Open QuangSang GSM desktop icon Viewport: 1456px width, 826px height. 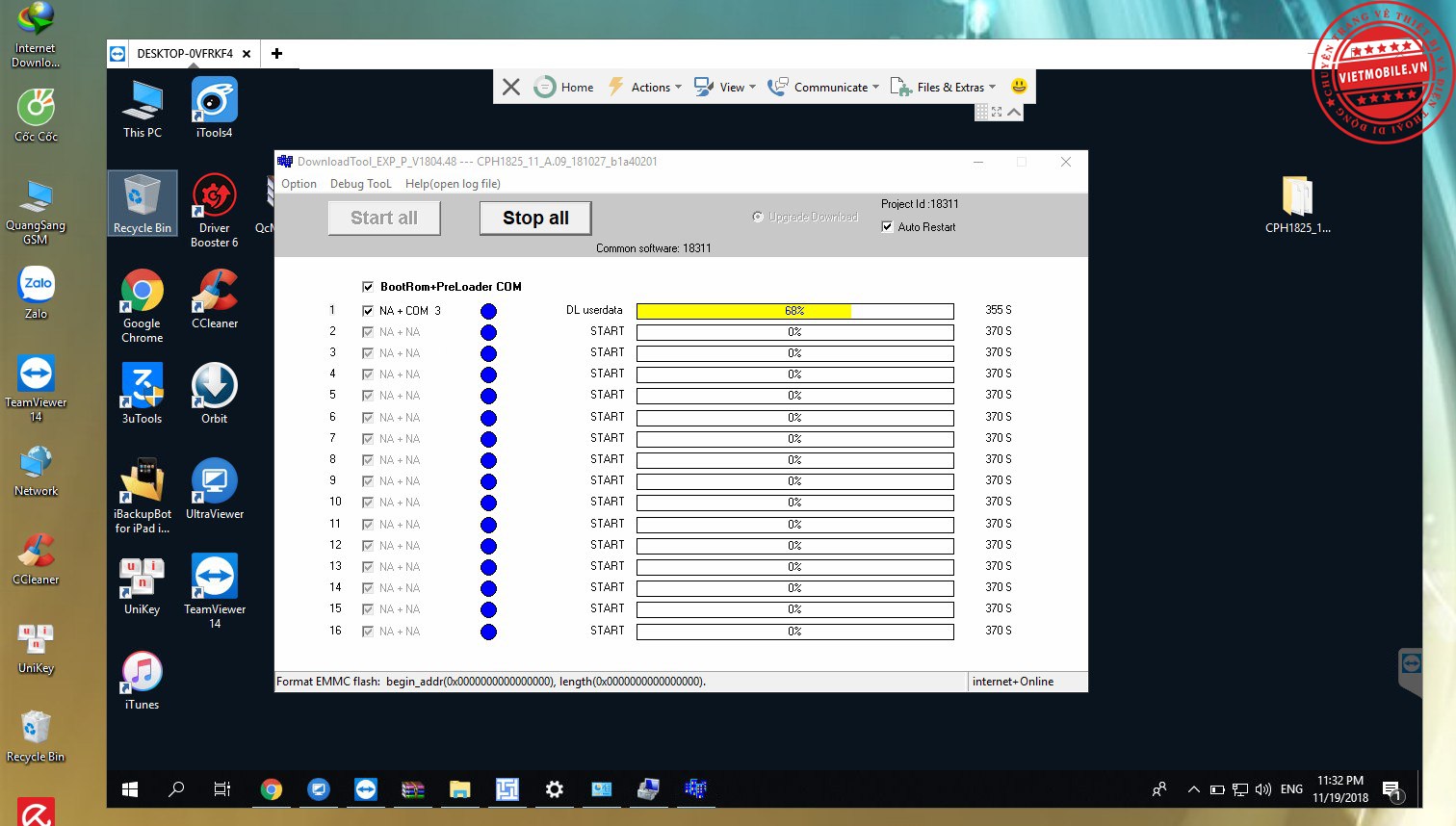point(36,212)
